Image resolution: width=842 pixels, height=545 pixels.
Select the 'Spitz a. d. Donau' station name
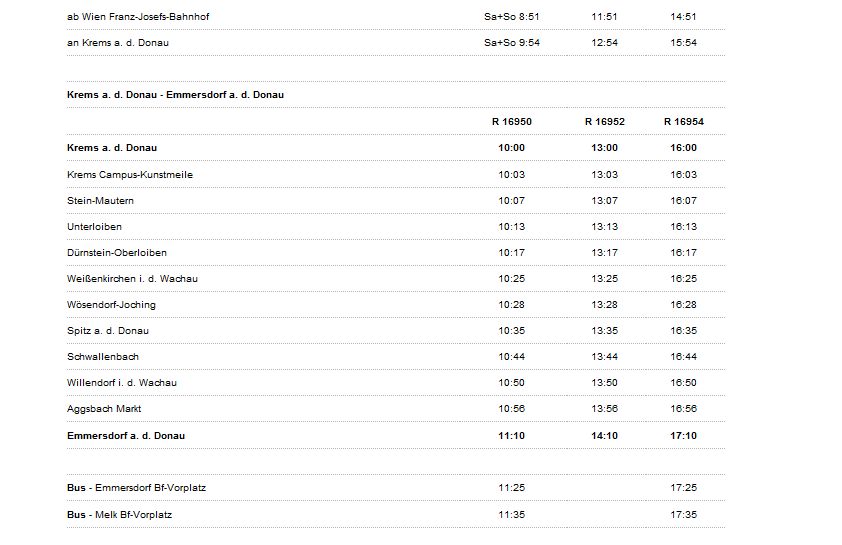pyautogui.click(x=107, y=331)
